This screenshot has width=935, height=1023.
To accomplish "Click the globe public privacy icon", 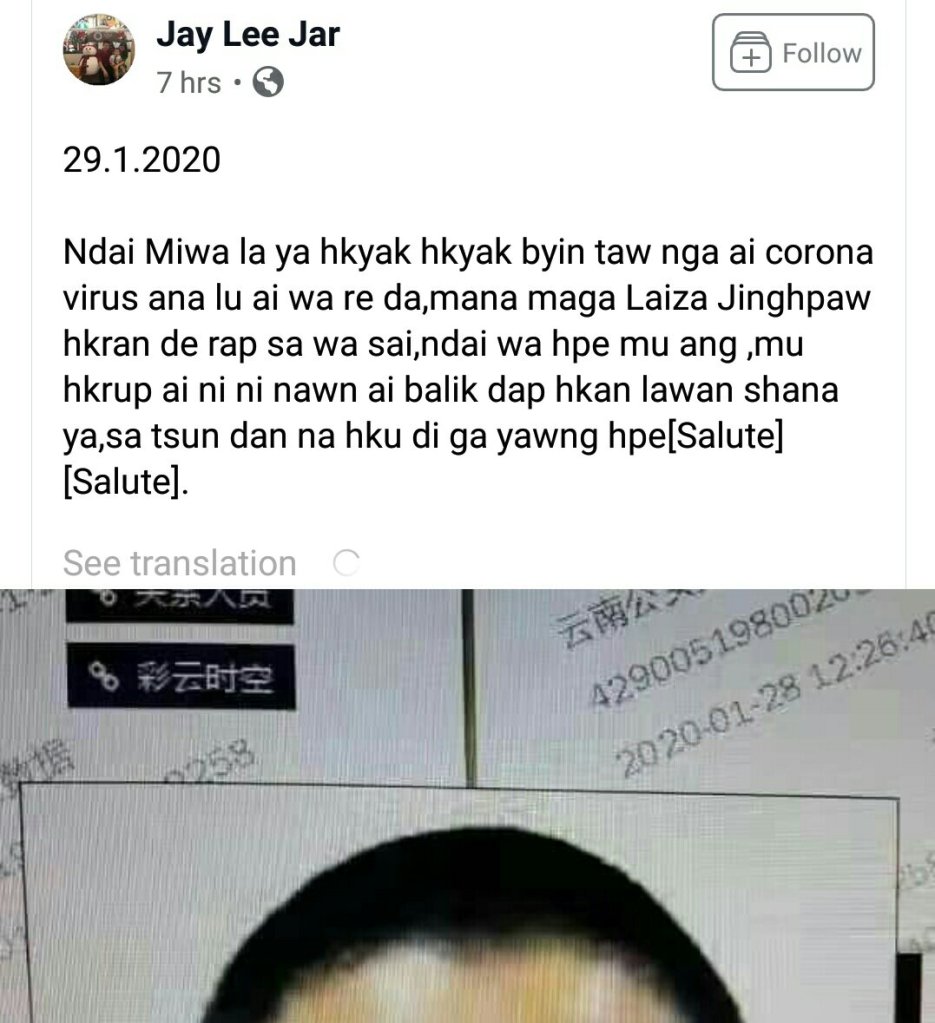I will click(268, 82).
